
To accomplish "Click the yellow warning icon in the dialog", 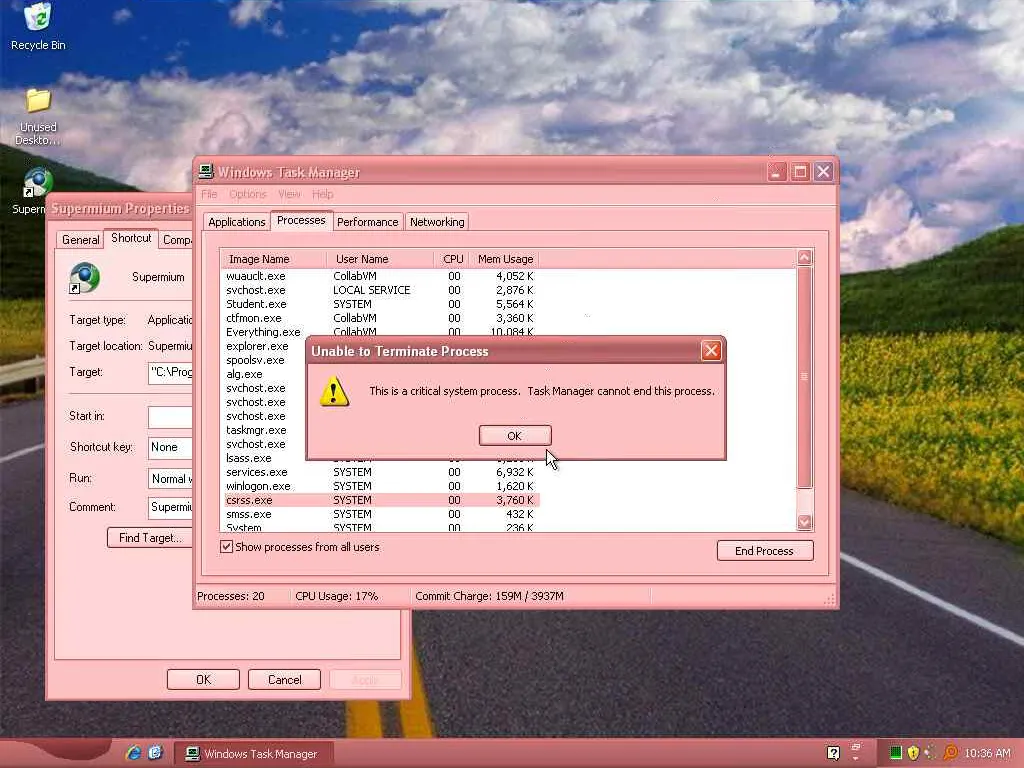I will click(334, 391).
